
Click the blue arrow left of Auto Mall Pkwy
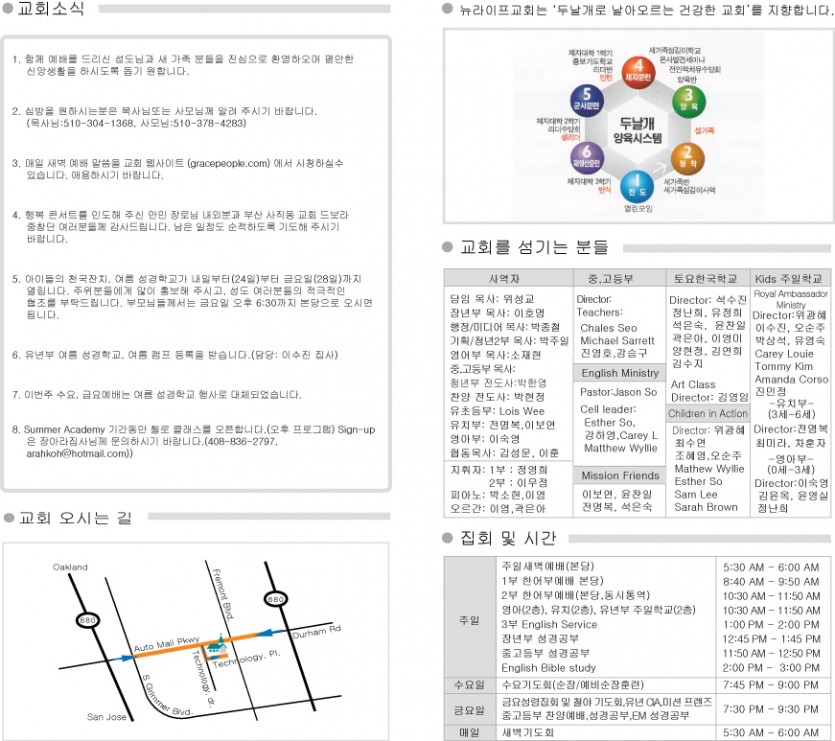pos(123,658)
